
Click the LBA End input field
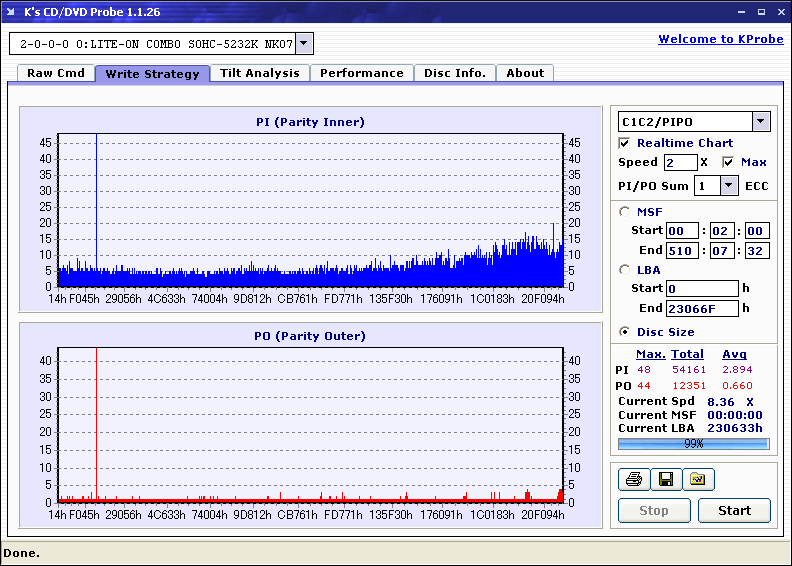702,308
